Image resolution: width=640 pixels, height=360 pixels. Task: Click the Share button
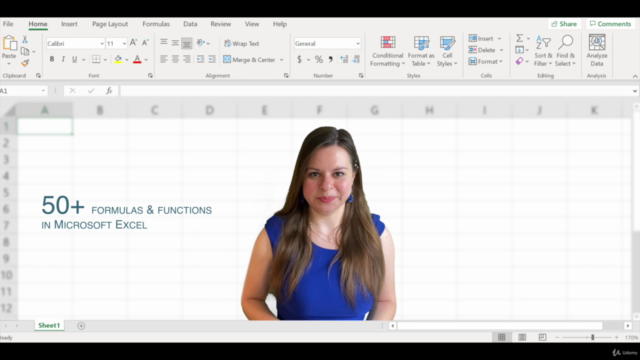pos(564,24)
